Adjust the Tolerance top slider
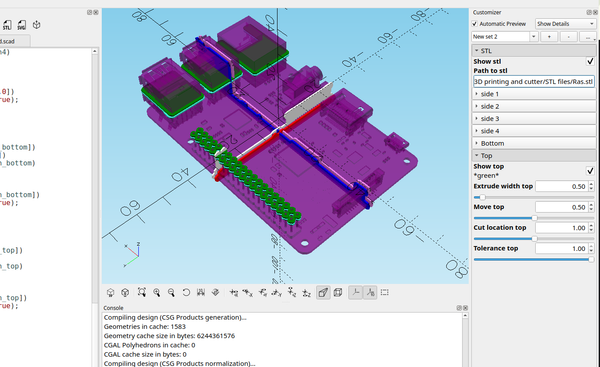Screen dimensions: 600x367 click(534, 259)
